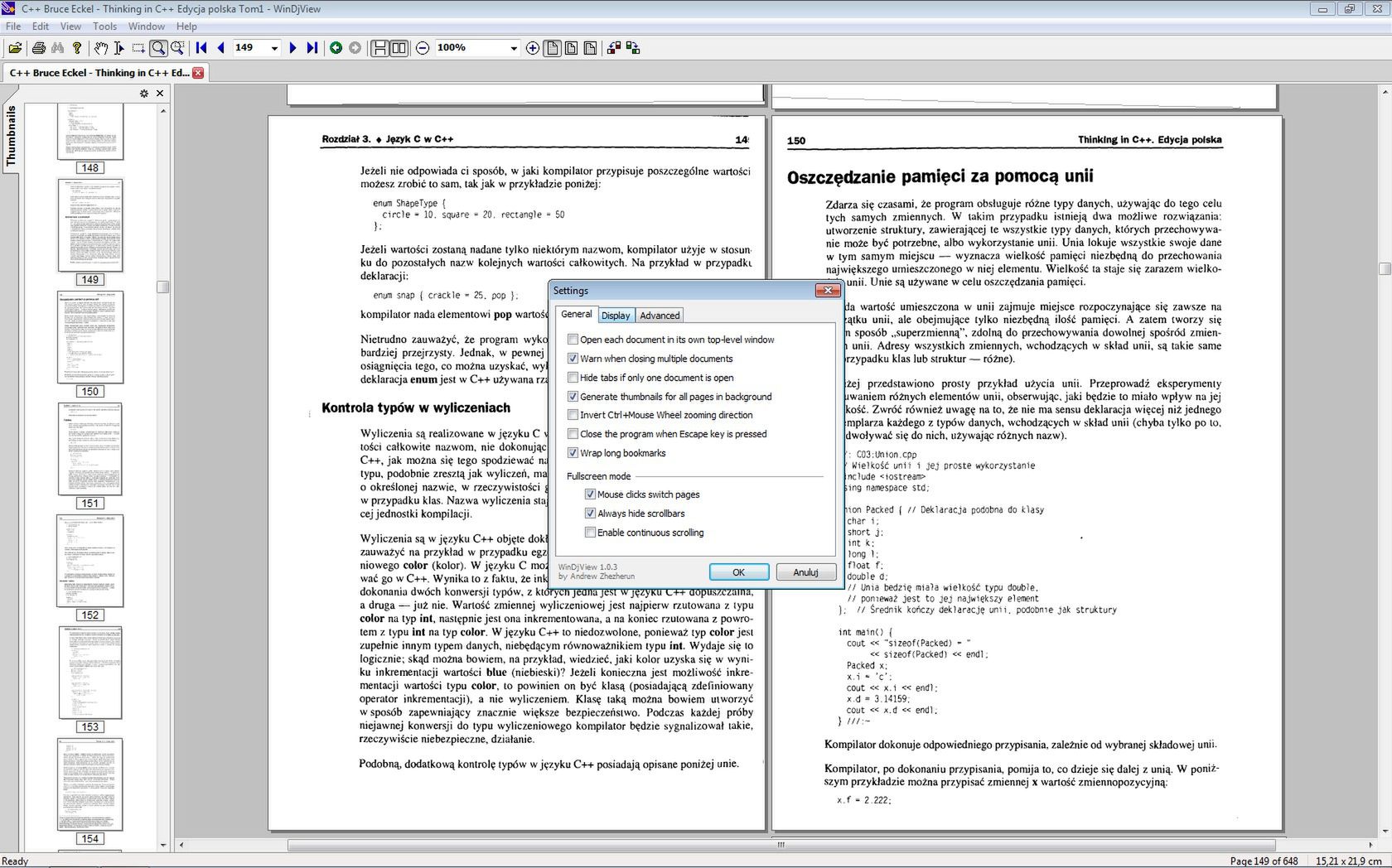Zoom out with the minus icon
This screenshot has height=868, width=1392.
pos(423,48)
